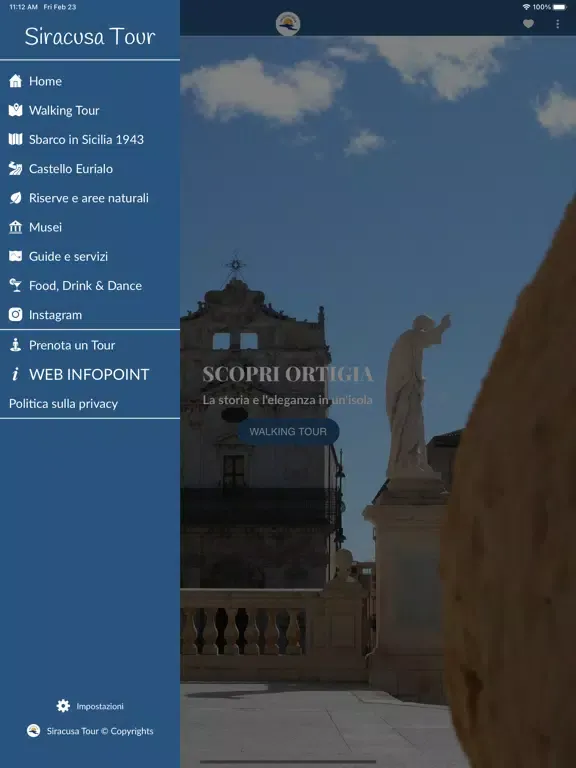Click the info 'i' icon
This screenshot has width=576, height=768.
(16, 374)
